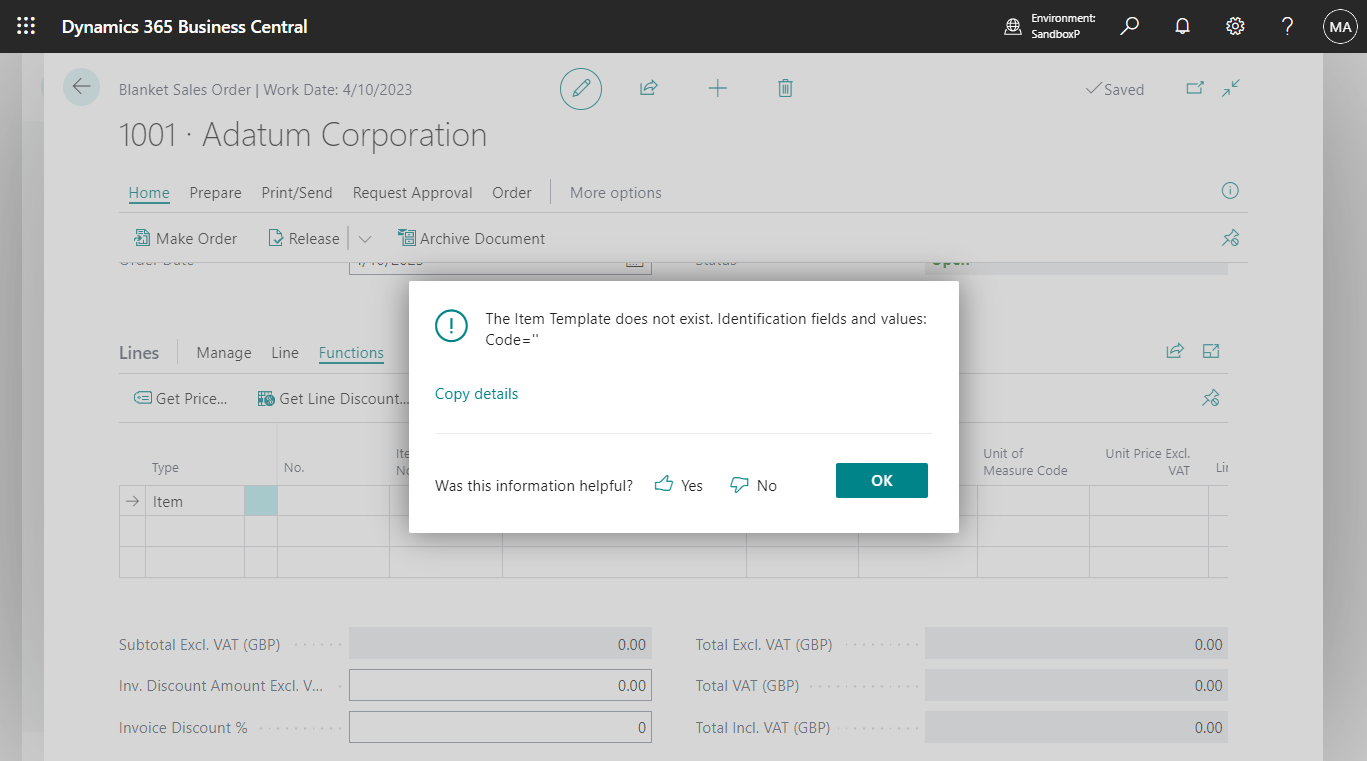The width and height of the screenshot is (1367, 761).
Task: Click the trash delete icon
Action: (785, 88)
